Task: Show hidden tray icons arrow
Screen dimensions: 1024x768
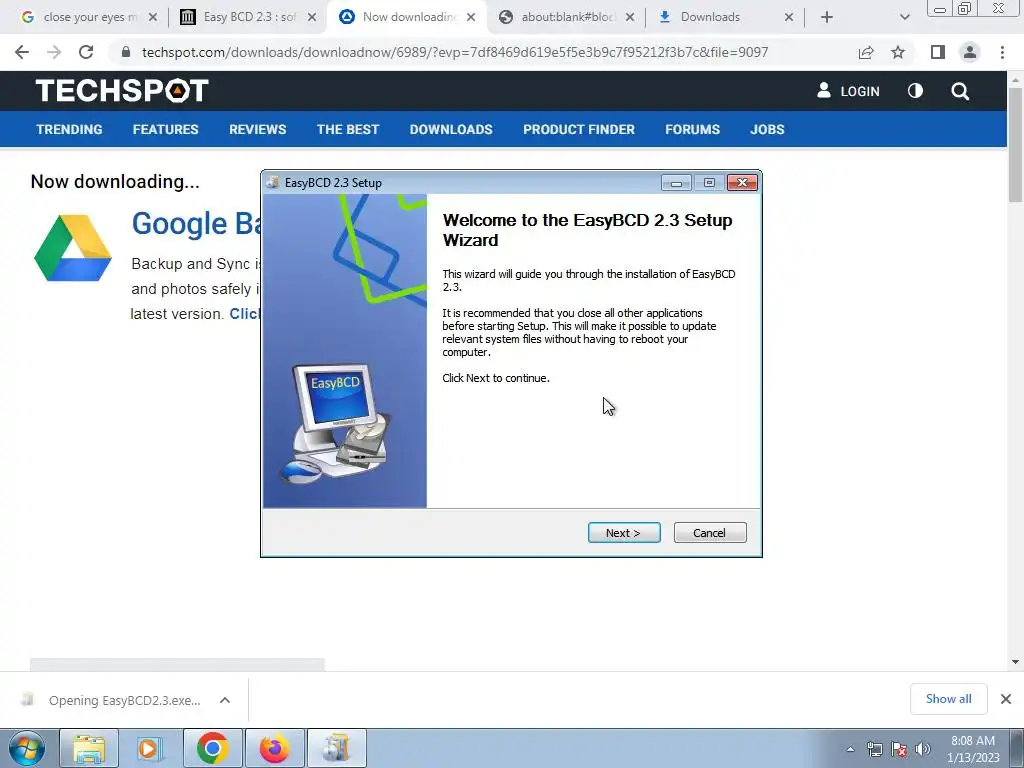Action: 850,749
